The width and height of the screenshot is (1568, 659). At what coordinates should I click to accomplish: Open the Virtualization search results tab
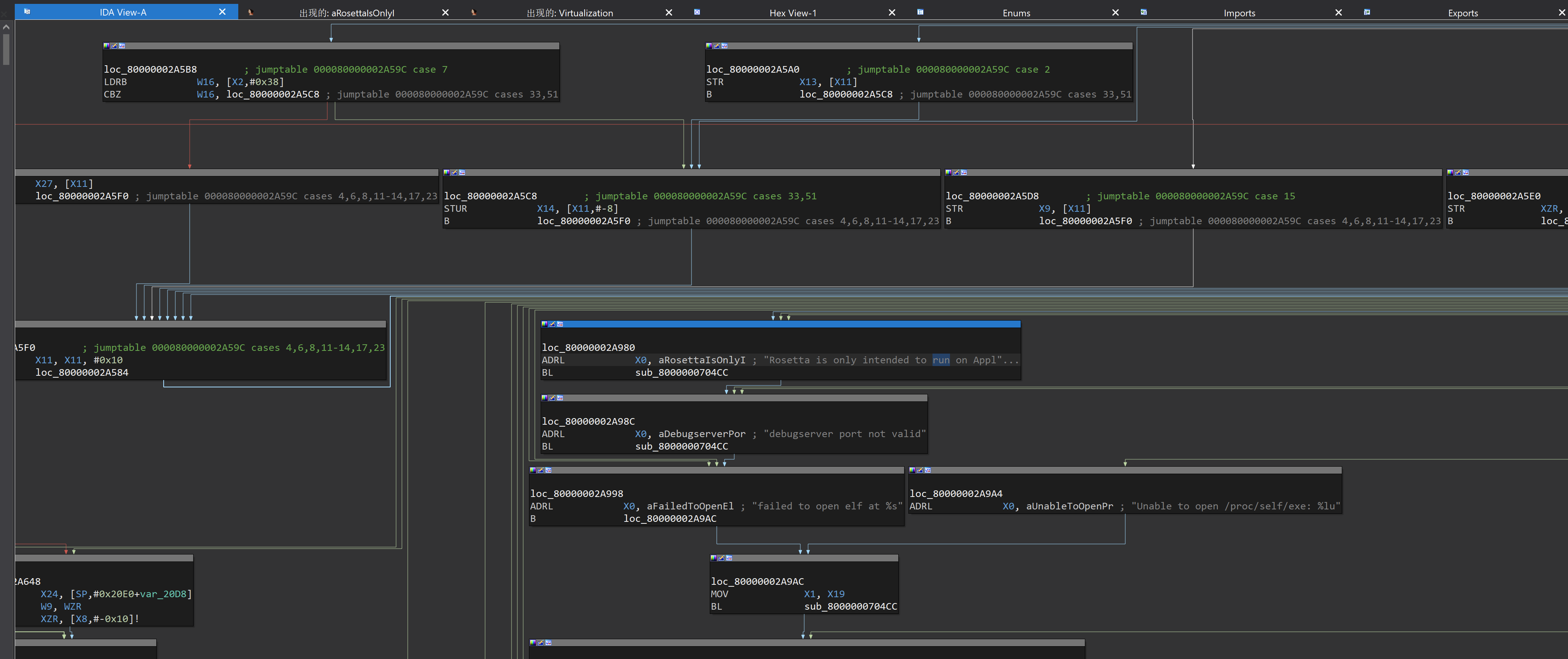569,13
